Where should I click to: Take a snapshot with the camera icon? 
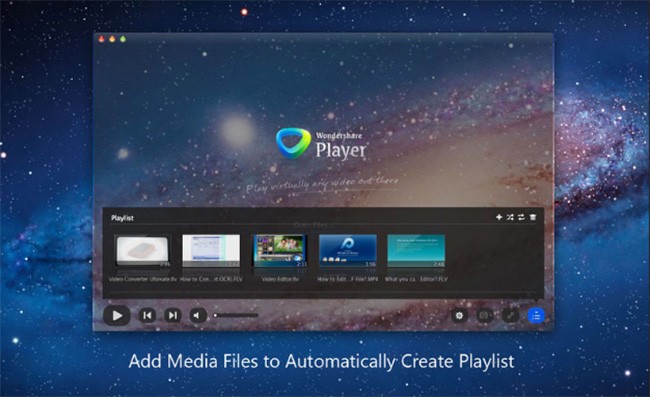[485, 315]
